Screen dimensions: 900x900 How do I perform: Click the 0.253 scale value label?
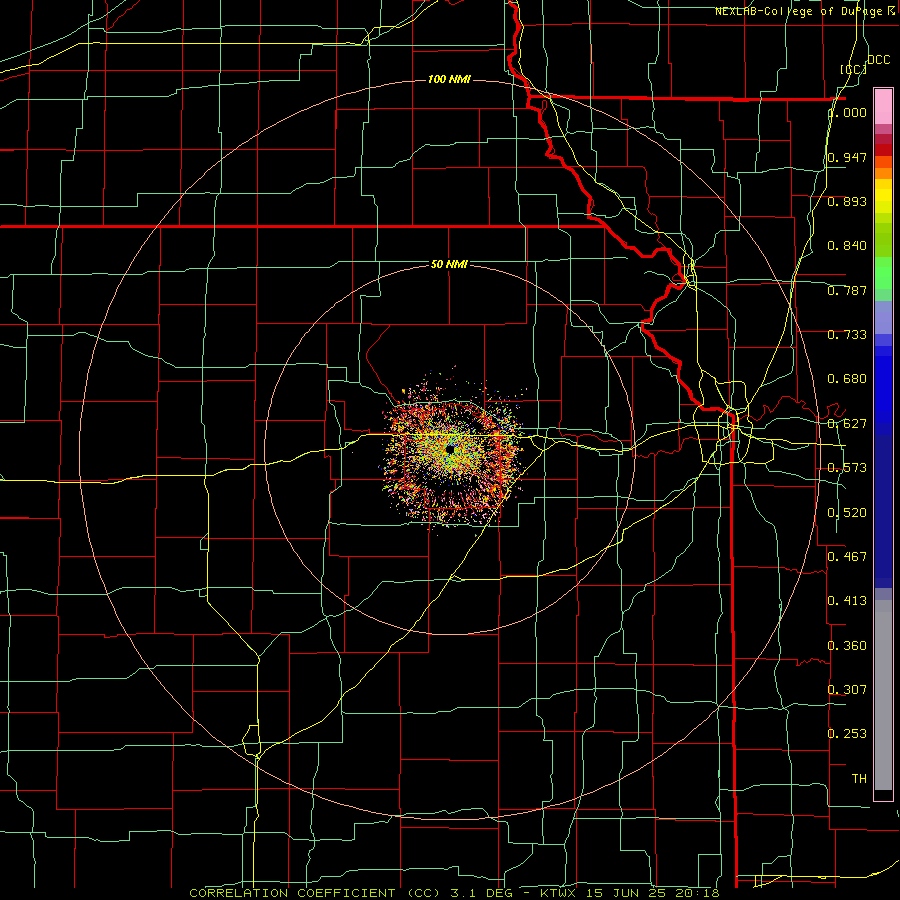point(847,734)
